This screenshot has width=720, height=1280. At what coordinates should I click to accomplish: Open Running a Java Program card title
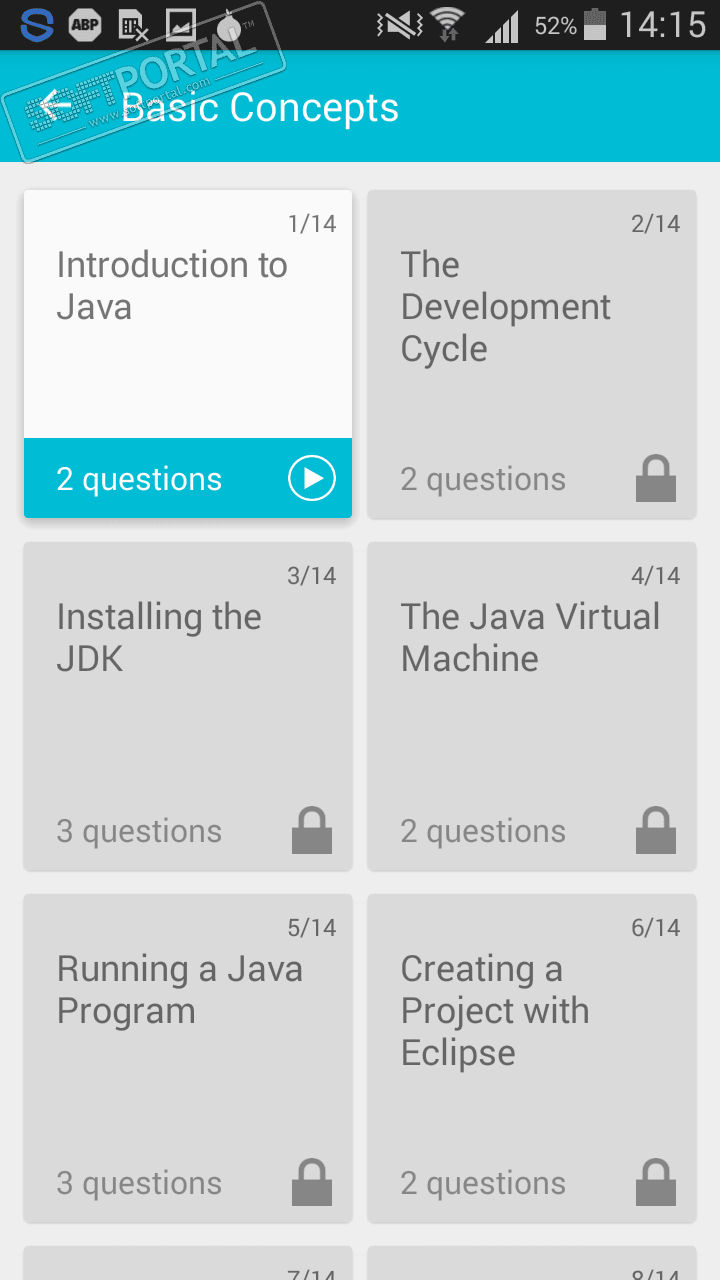coord(179,990)
